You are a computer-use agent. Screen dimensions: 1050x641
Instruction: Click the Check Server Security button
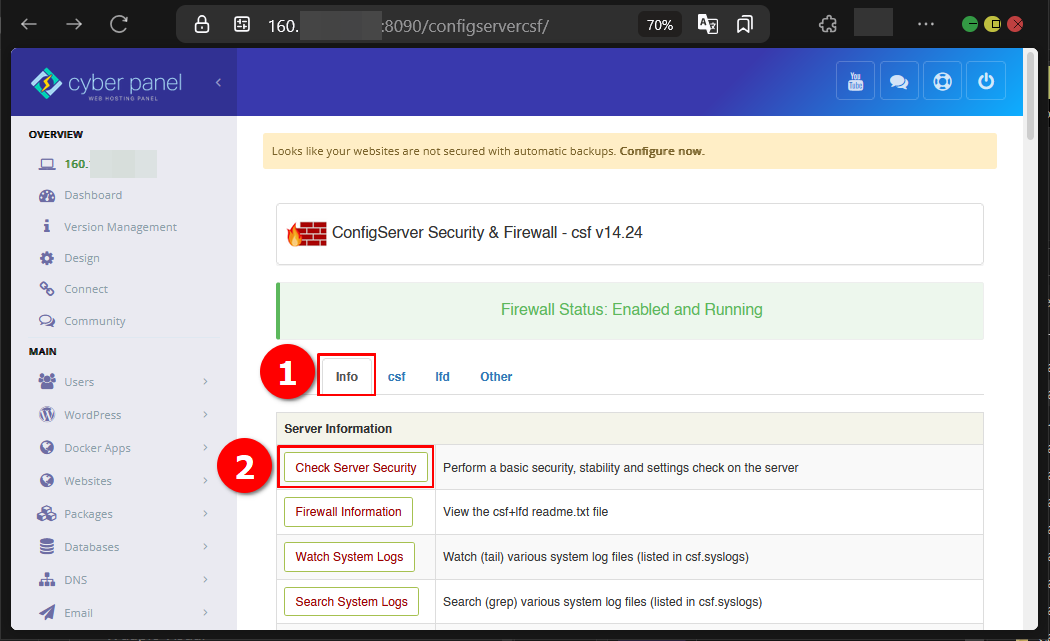[356, 468]
